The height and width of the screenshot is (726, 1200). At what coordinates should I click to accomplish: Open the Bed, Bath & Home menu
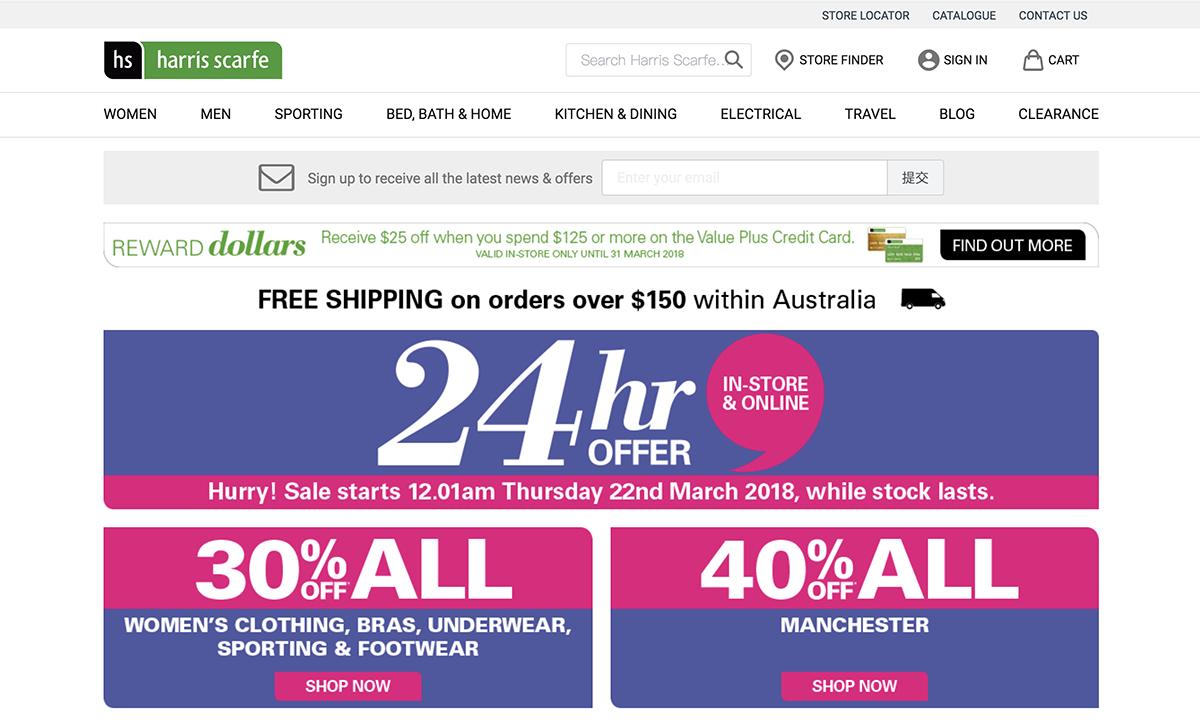click(x=448, y=114)
